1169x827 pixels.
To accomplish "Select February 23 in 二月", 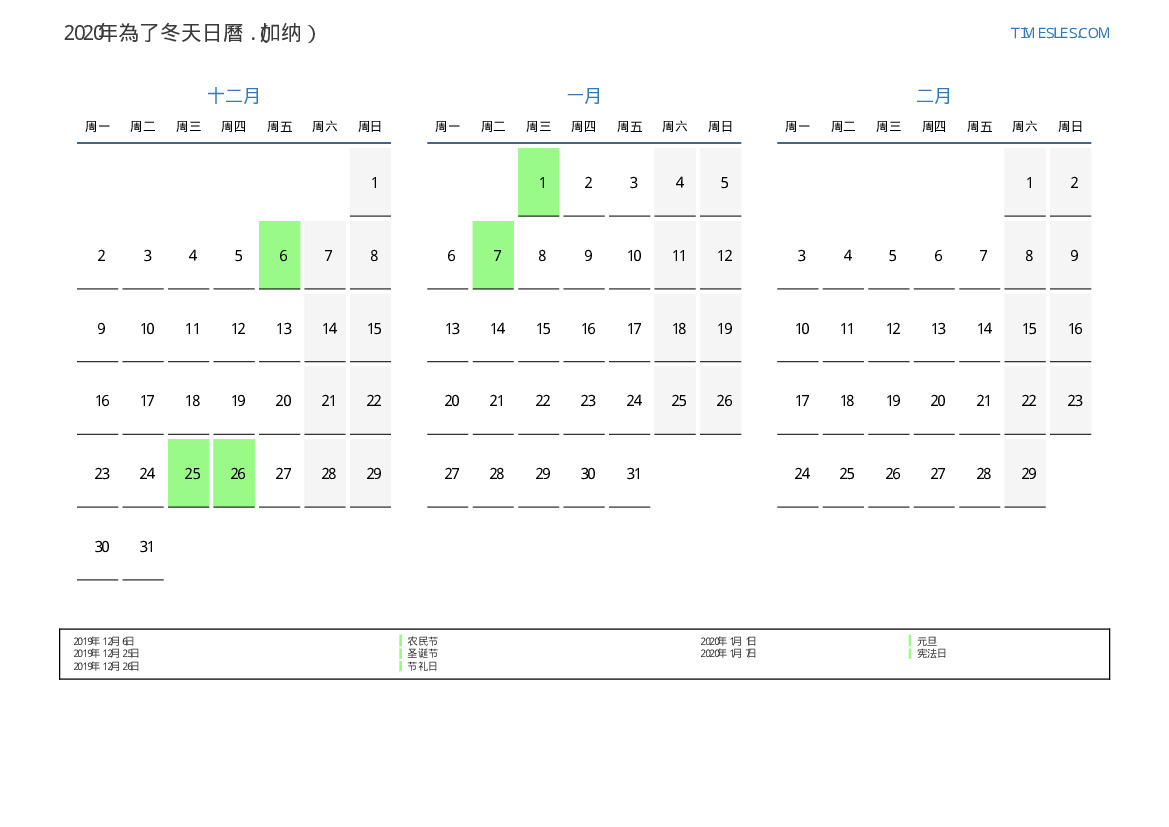I will tap(1071, 400).
